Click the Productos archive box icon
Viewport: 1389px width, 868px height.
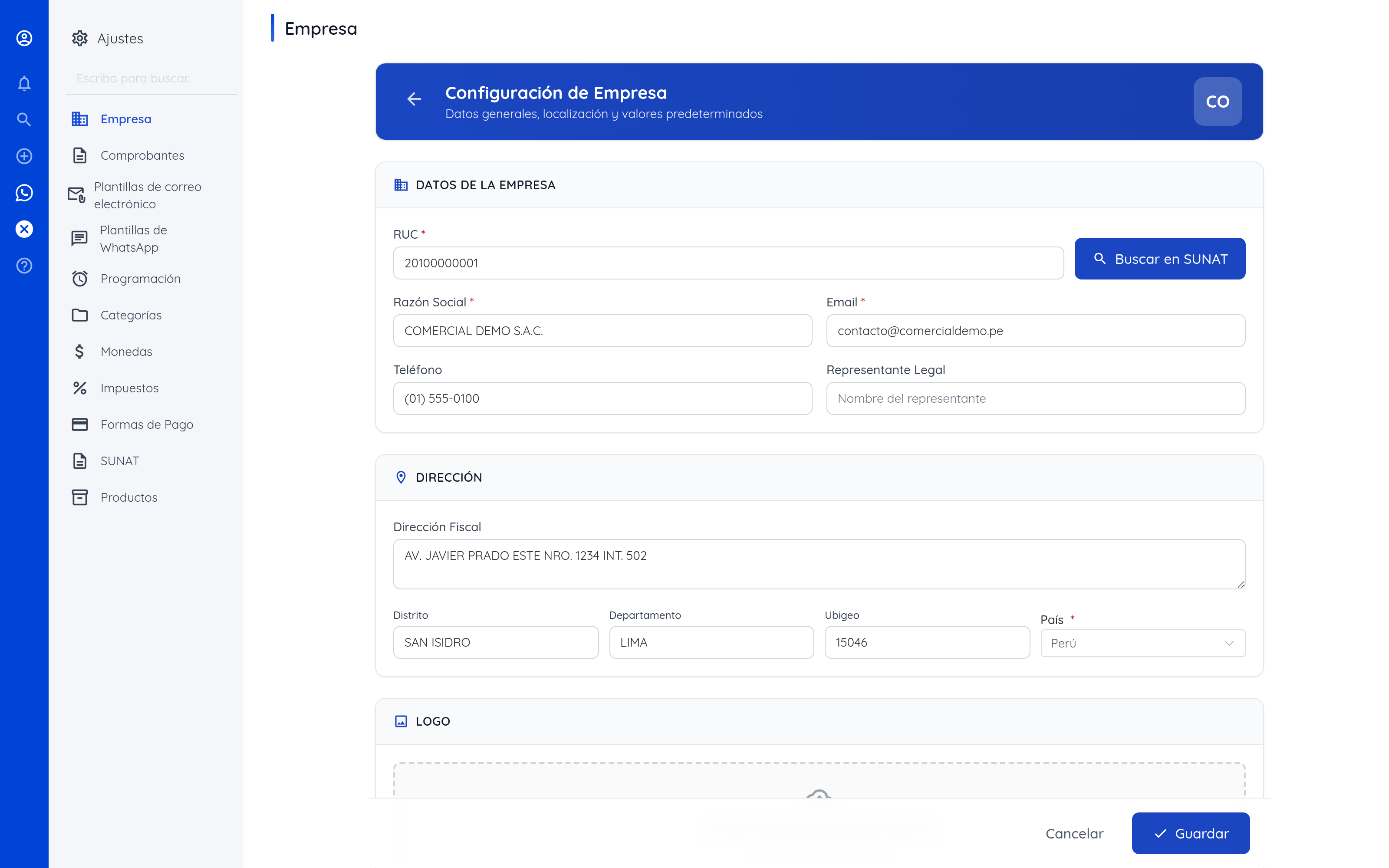click(x=80, y=497)
